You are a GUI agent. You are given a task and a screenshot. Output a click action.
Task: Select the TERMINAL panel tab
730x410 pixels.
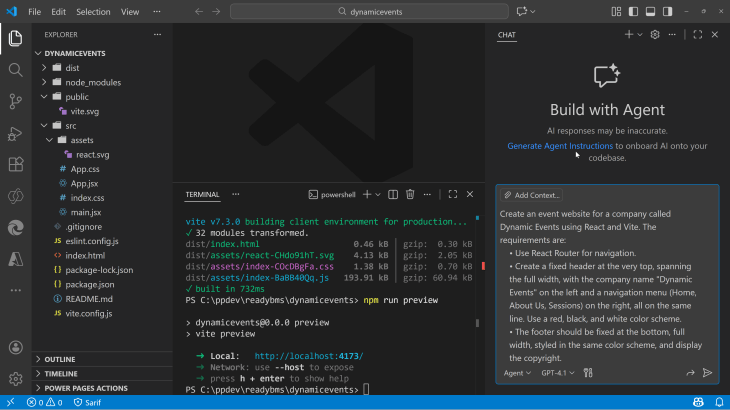point(202,195)
